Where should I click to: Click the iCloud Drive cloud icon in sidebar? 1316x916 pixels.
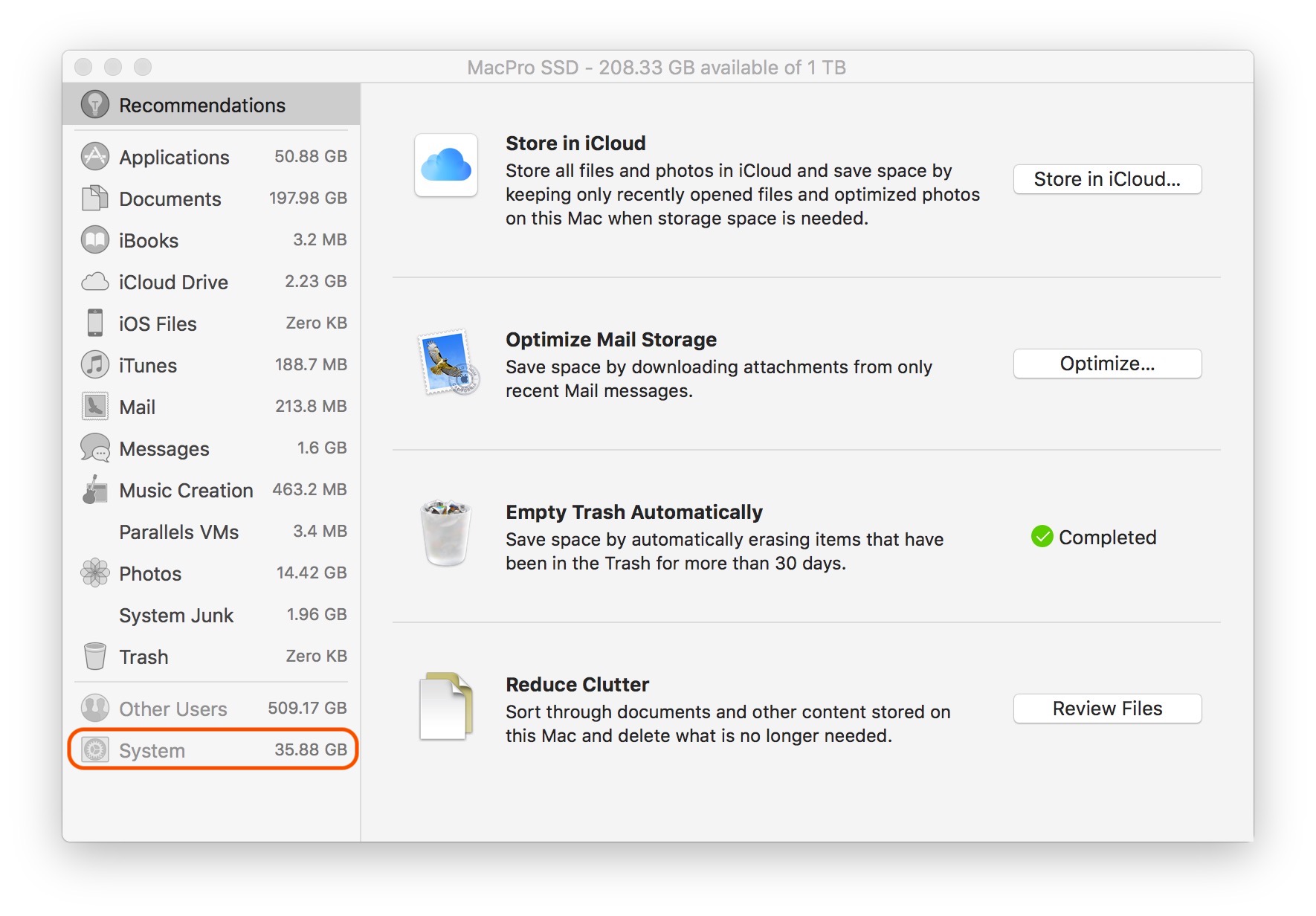coord(95,281)
